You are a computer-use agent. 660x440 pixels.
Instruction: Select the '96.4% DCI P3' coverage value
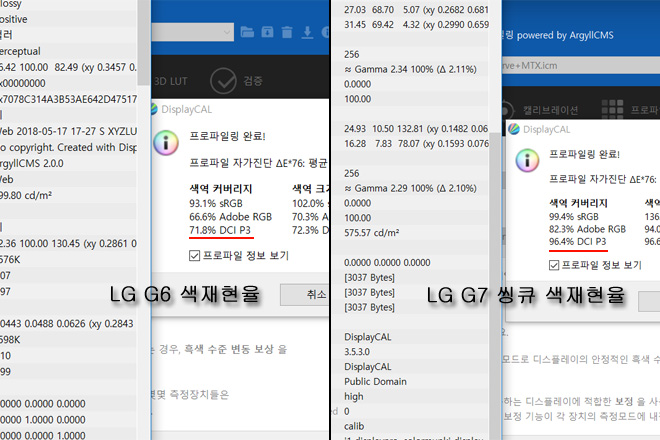click(x=577, y=242)
